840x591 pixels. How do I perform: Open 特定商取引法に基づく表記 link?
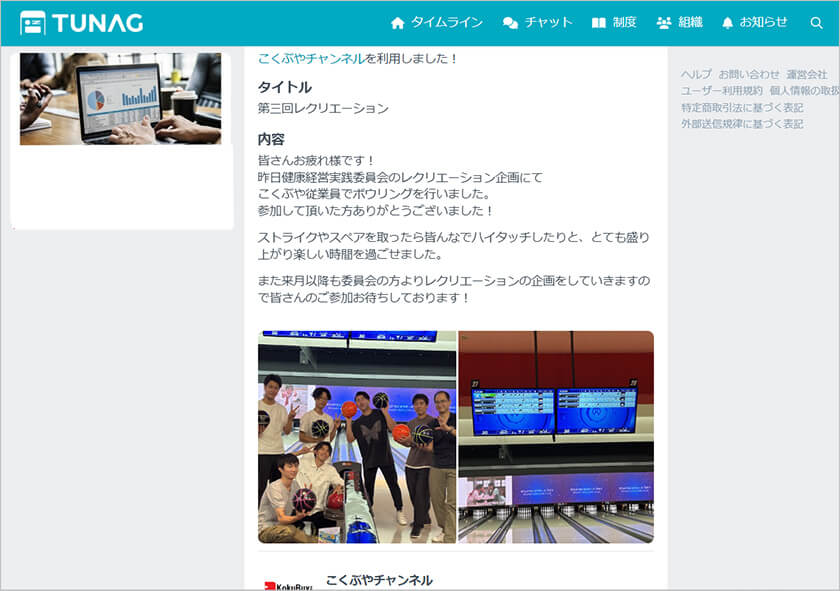click(x=742, y=108)
